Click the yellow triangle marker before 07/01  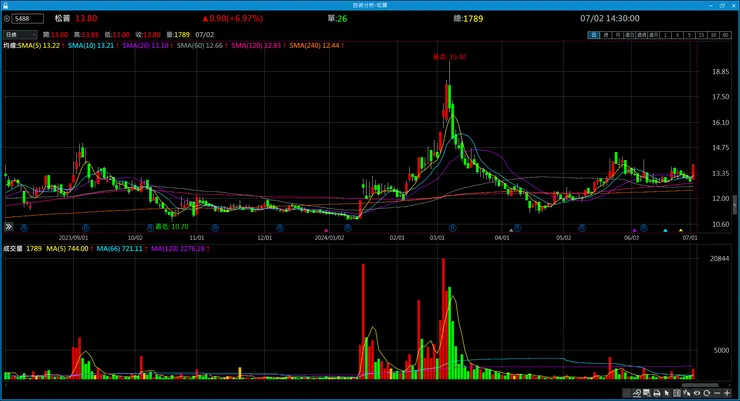click(681, 230)
